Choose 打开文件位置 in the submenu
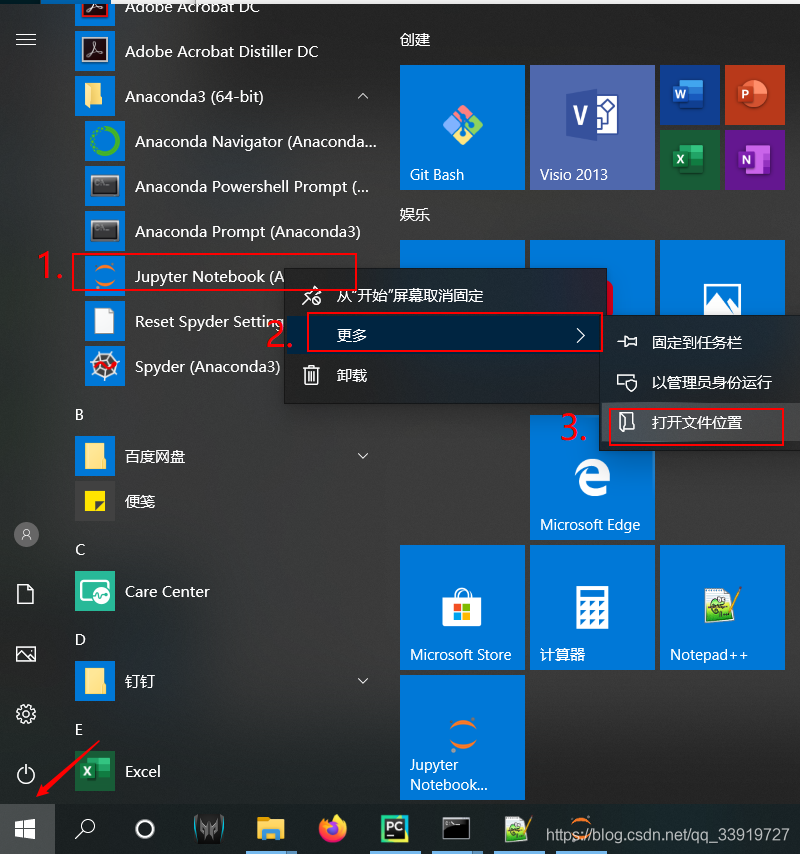The width and height of the screenshot is (800, 854). [x=700, y=423]
